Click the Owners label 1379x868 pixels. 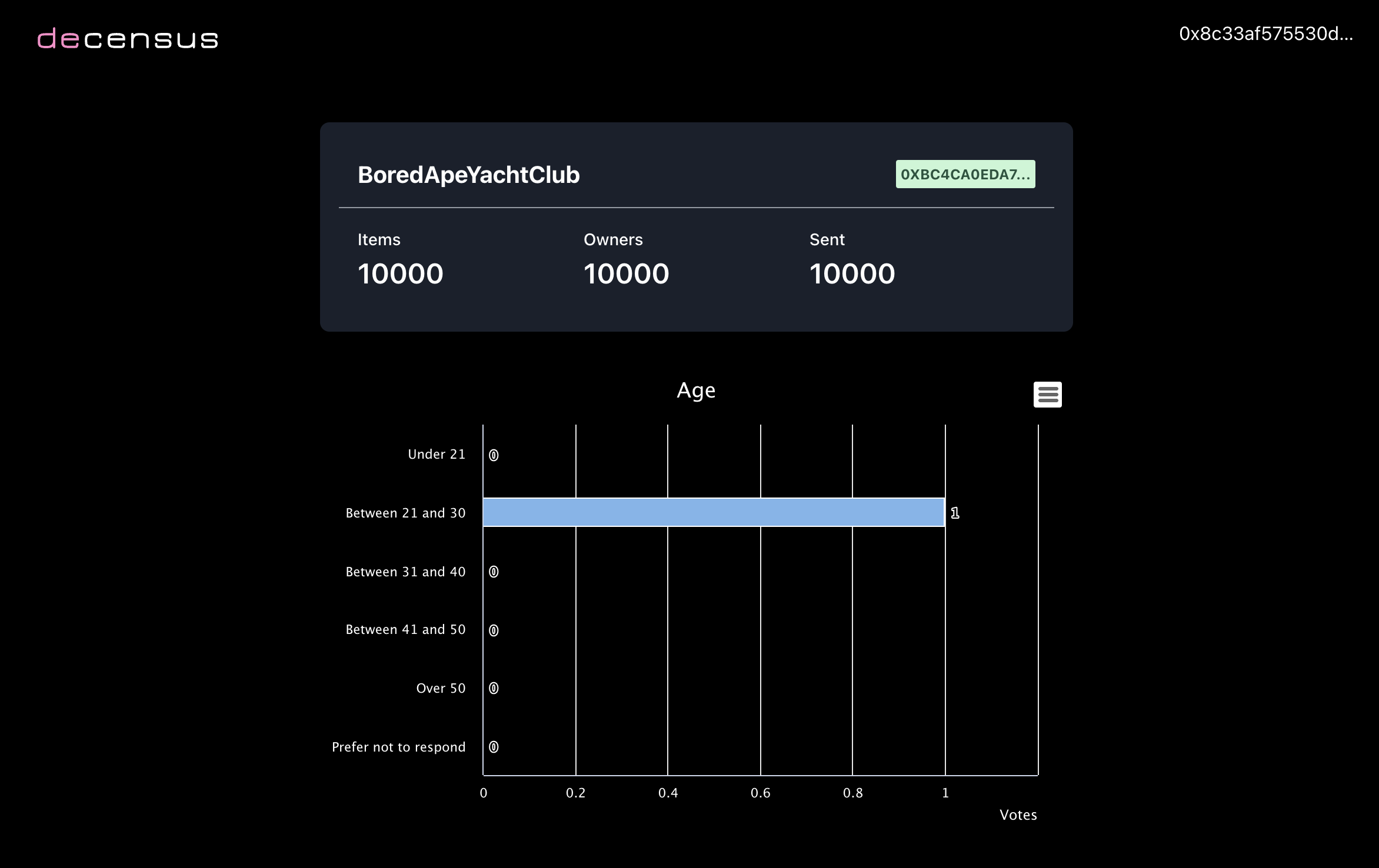click(613, 240)
